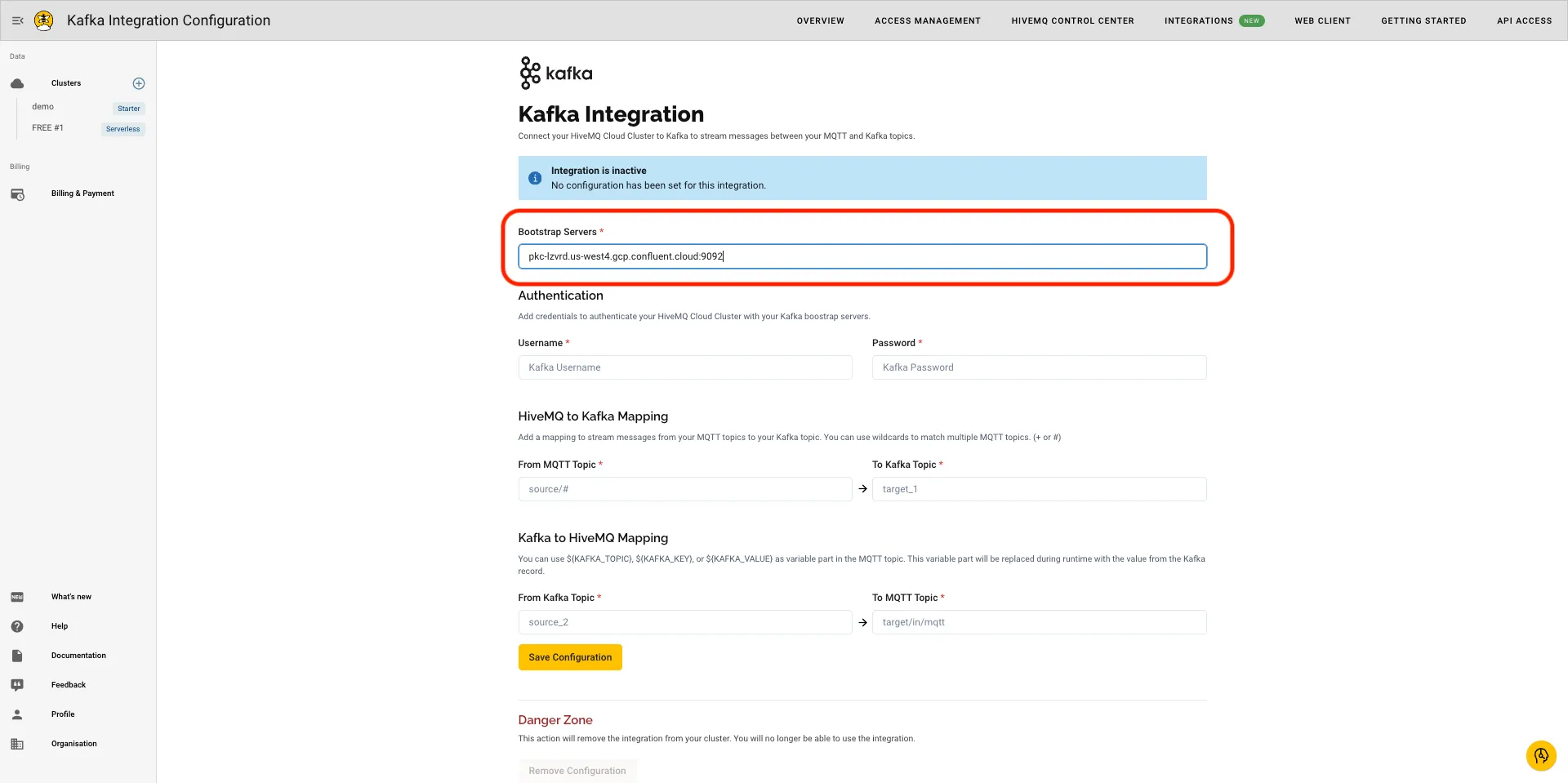Open the Getting Started tab

click(x=1423, y=20)
